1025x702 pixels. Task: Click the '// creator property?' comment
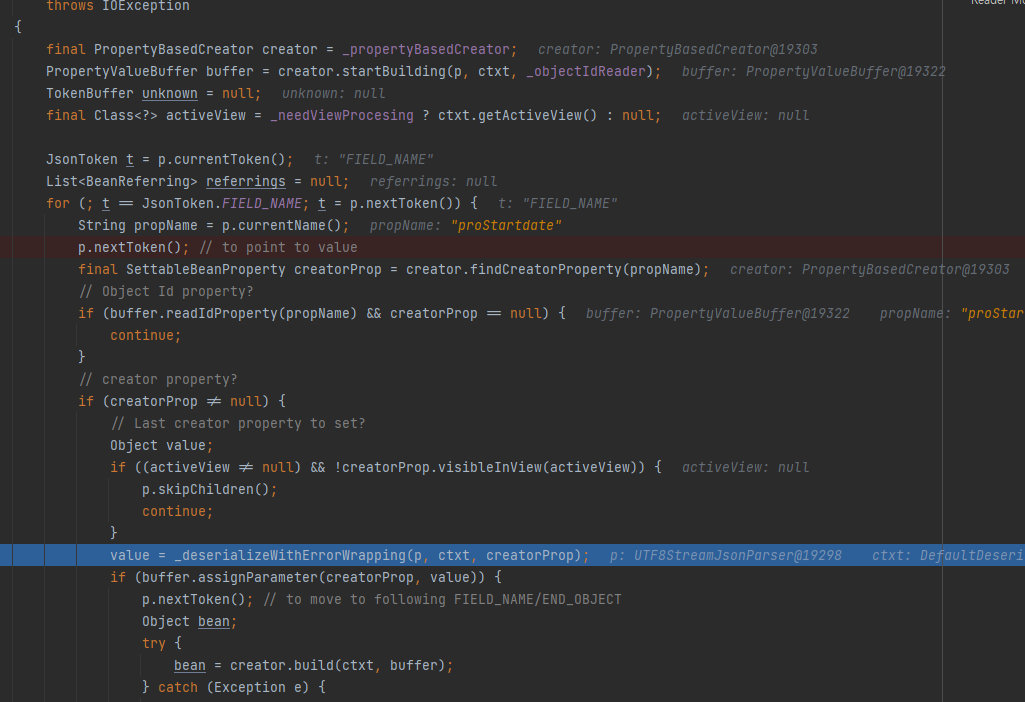click(x=158, y=380)
